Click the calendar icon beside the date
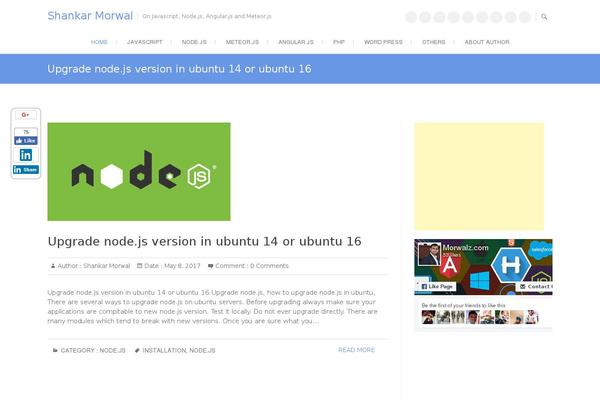 [140, 266]
